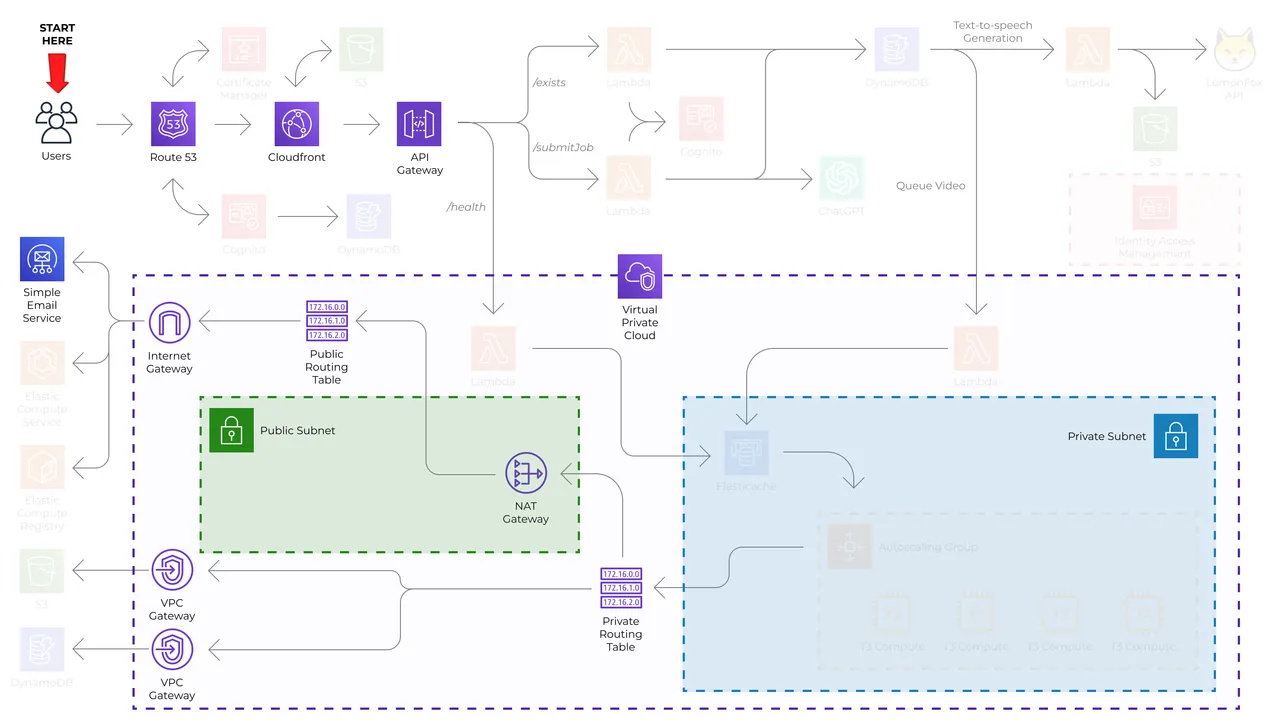Click the "Identity Access Management" label text
This screenshot has width=1280, height=720.
tap(1155, 247)
